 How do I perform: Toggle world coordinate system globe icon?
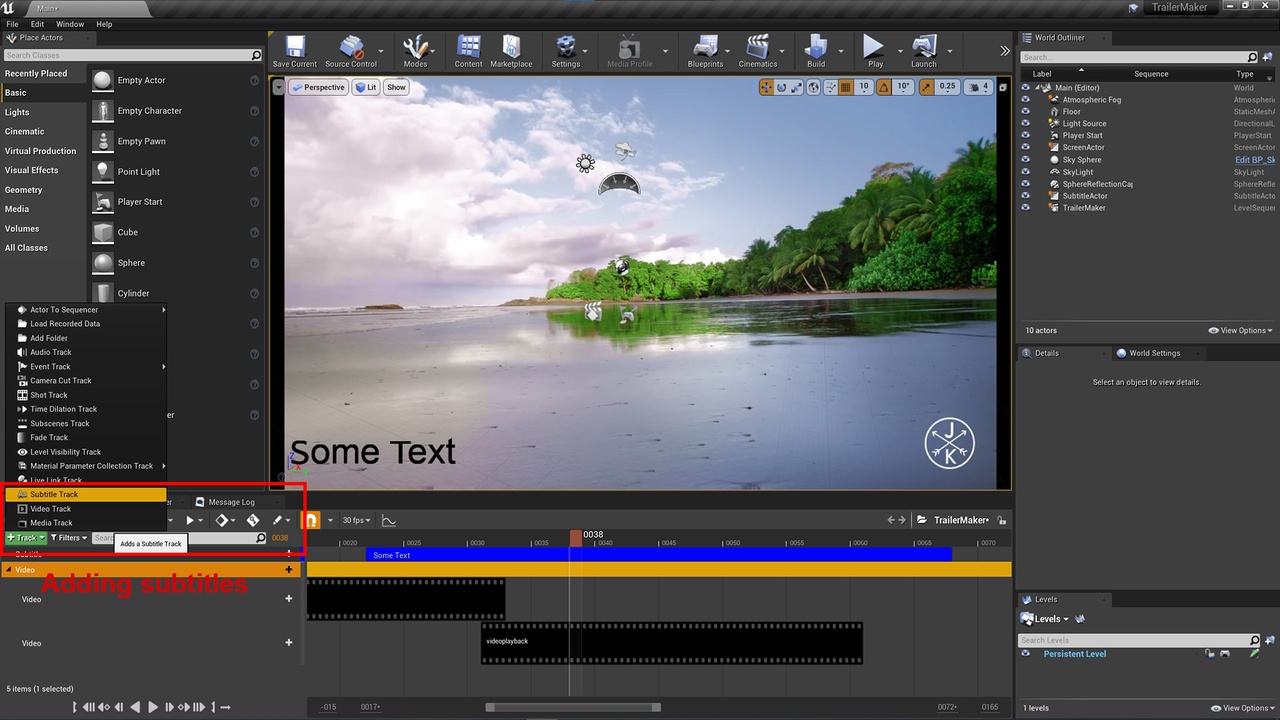pyautogui.click(x=814, y=87)
